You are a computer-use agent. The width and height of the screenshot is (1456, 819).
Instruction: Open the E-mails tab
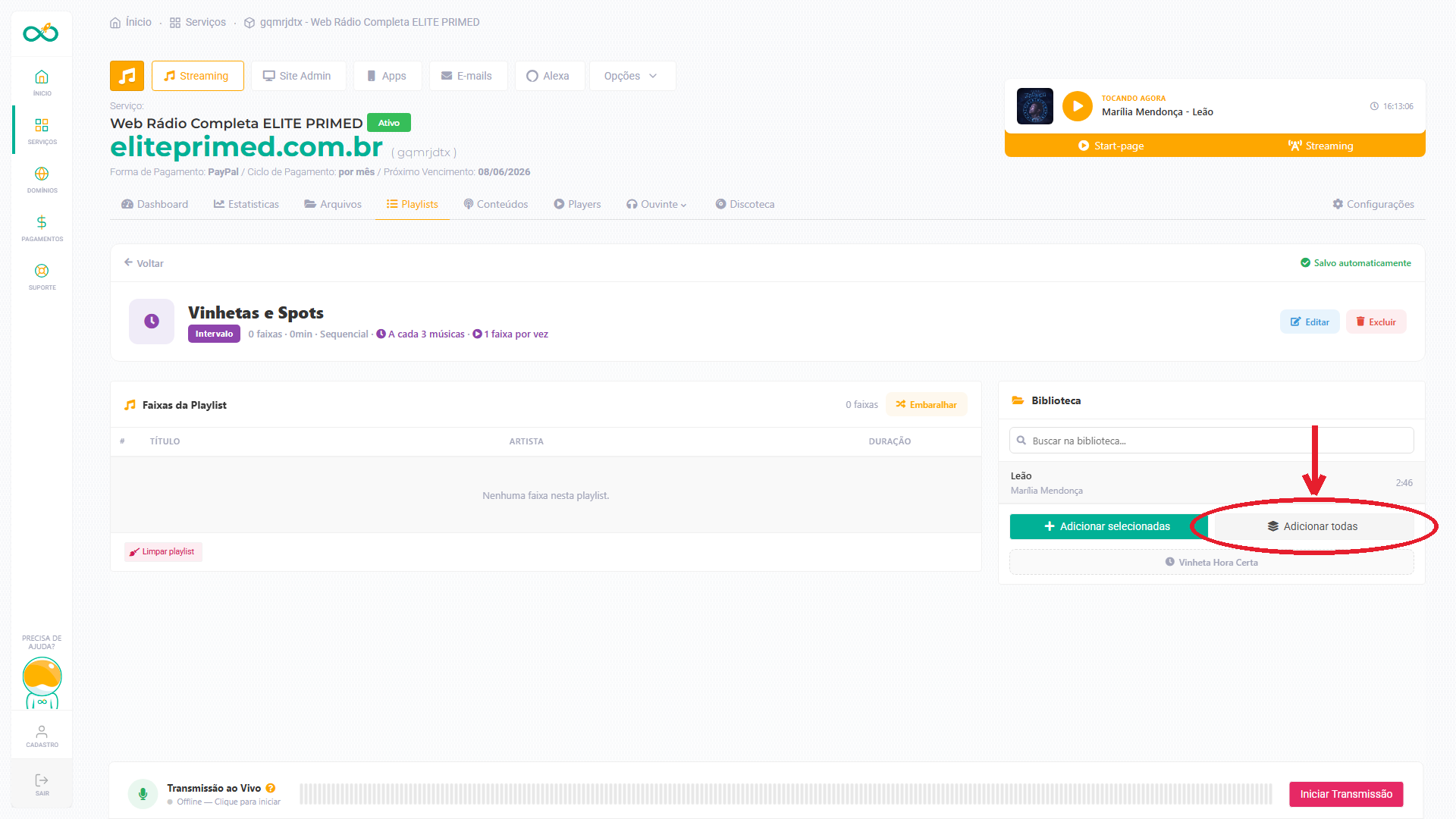click(x=467, y=76)
